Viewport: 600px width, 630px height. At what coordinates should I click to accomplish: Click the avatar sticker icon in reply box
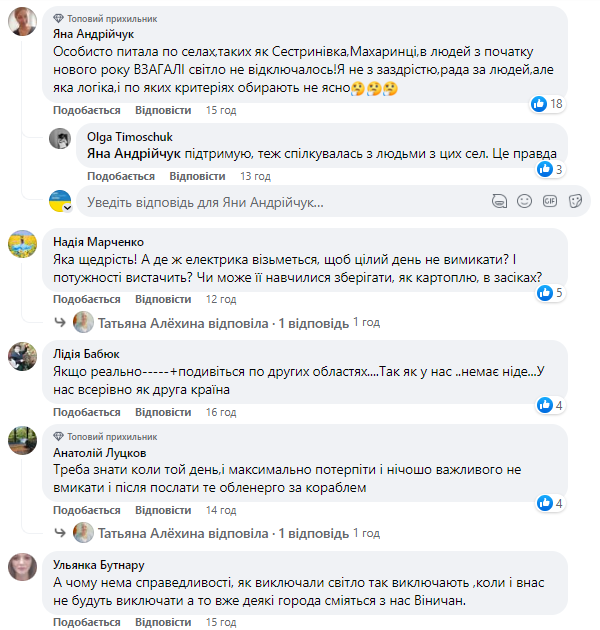click(x=500, y=201)
